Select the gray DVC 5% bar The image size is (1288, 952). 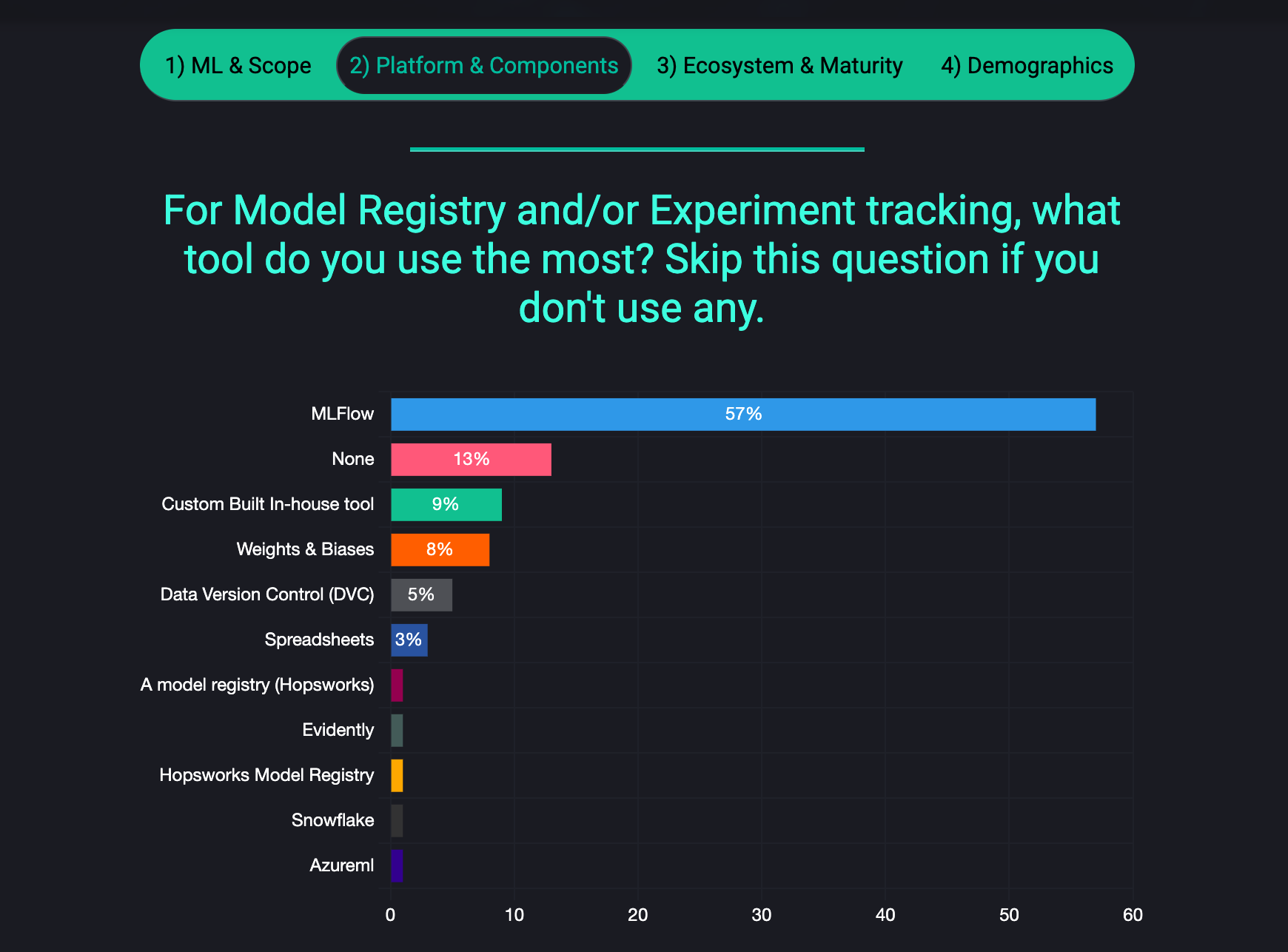[x=421, y=595]
